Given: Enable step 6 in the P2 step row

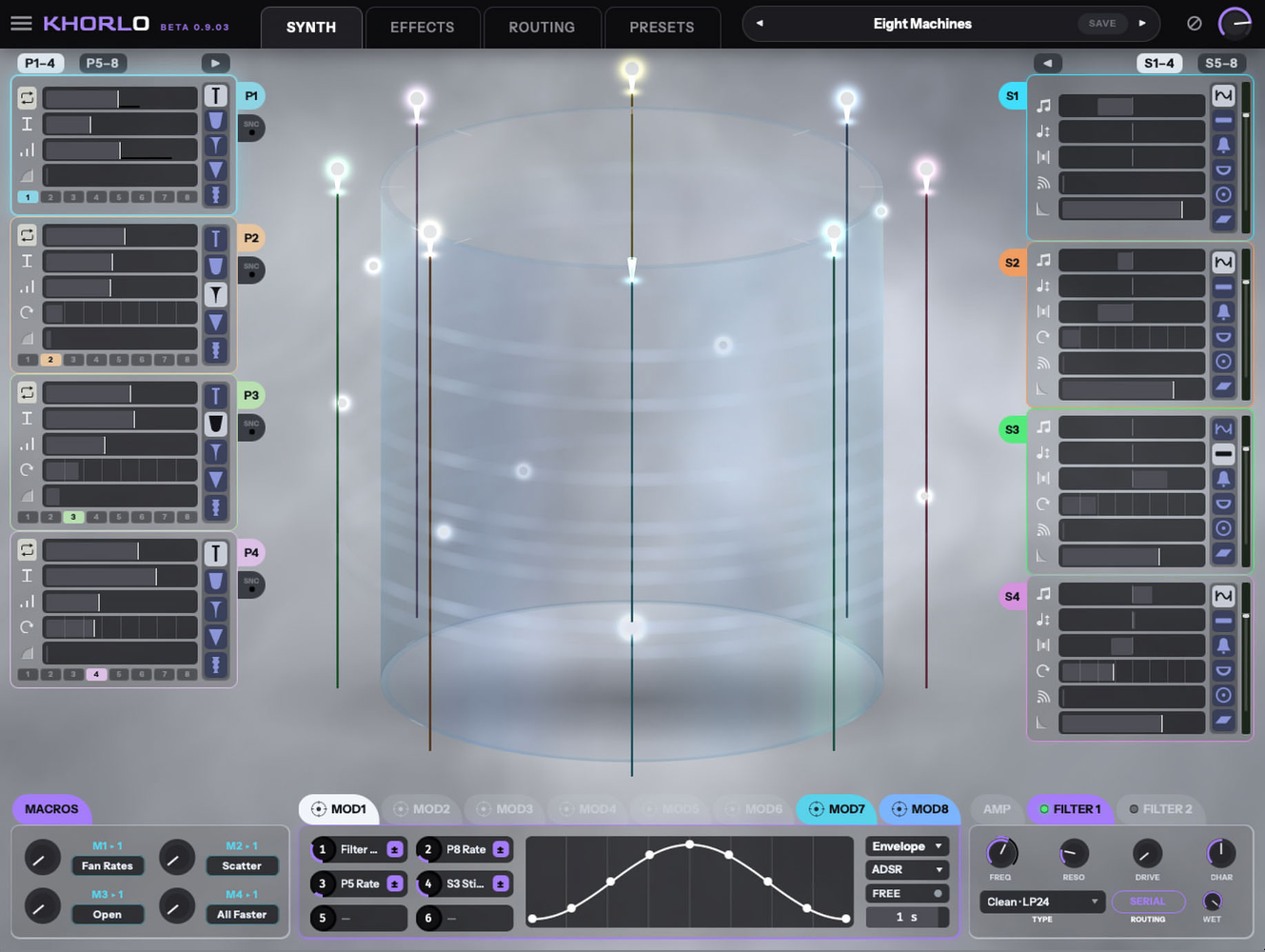Looking at the screenshot, I should pyautogui.click(x=142, y=360).
